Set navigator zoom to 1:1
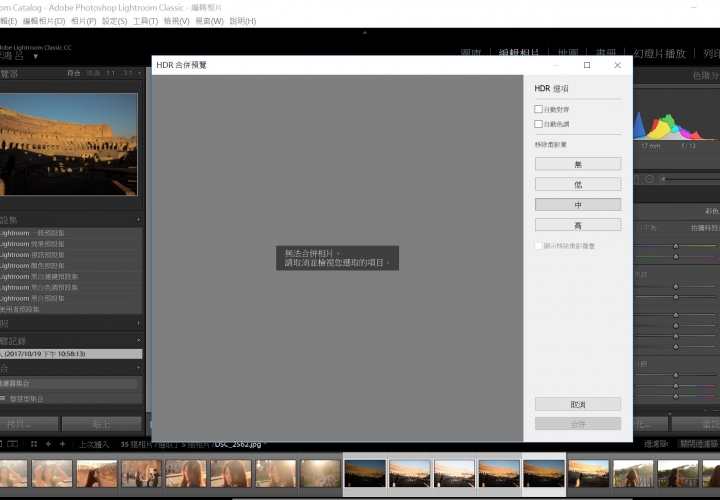Image resolution: width=720 pixels, height=500 pixels. (110, 73)
